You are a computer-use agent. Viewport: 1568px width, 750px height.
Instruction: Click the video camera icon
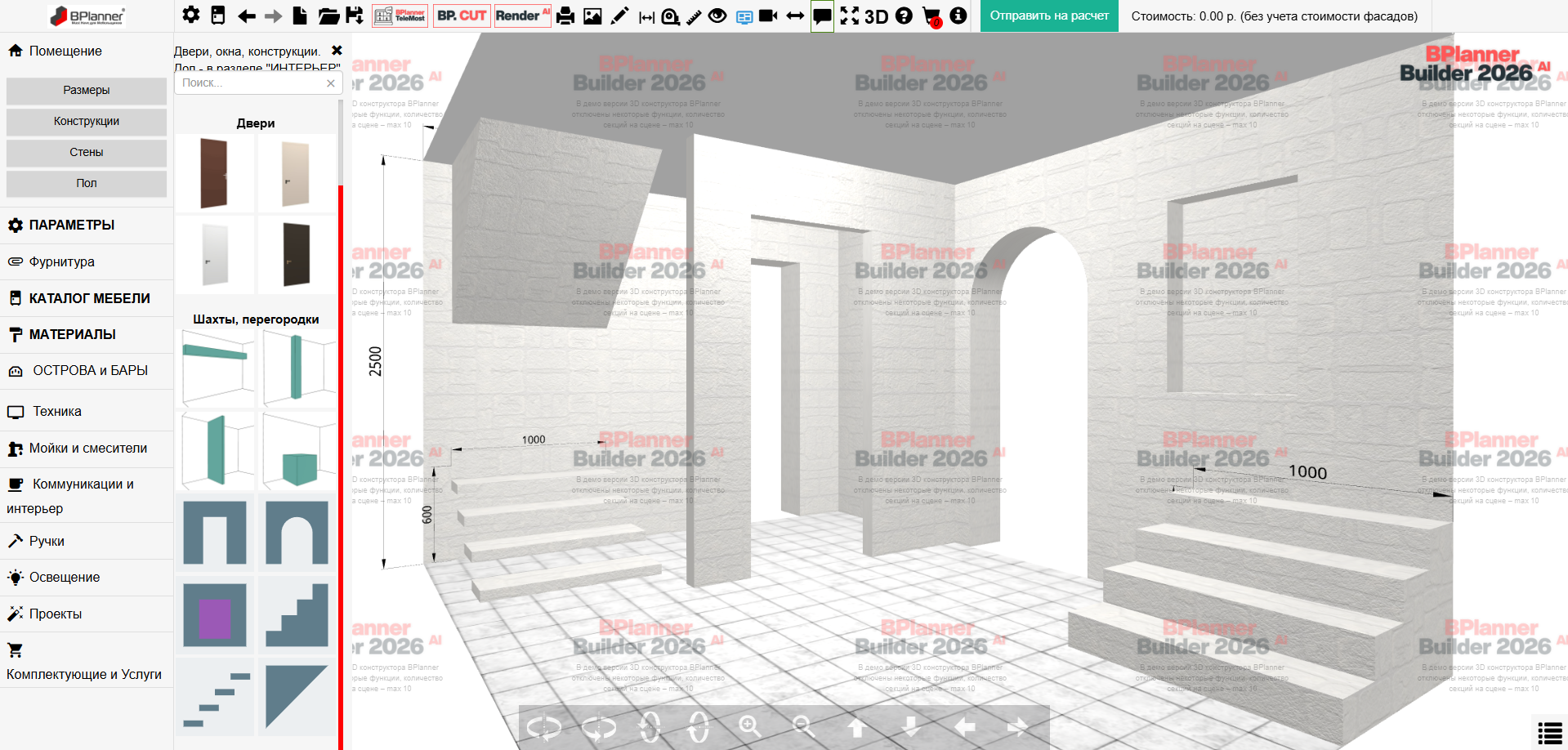click(x=768, y=16)
